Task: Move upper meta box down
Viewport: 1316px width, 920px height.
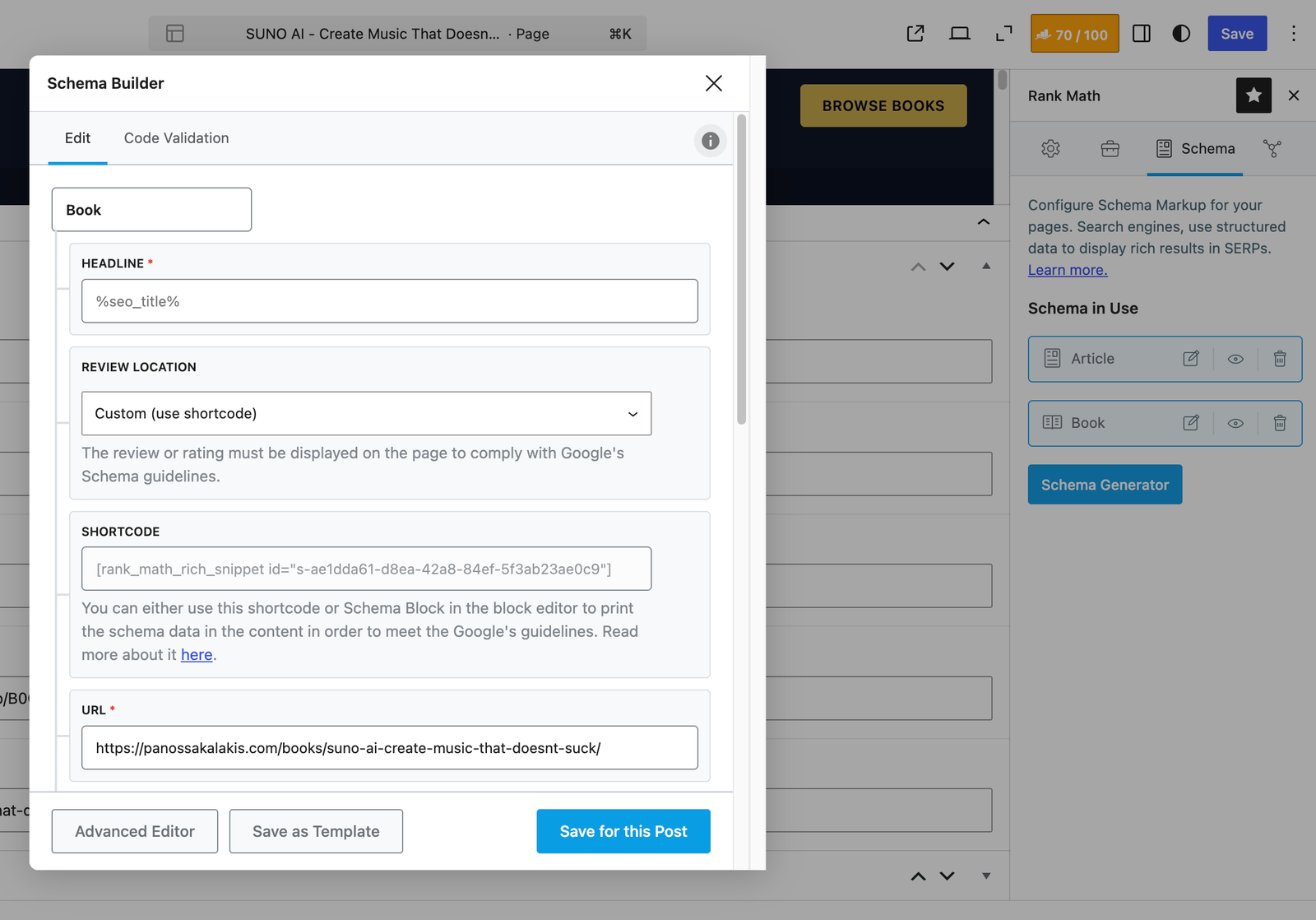Action: tap(948, 267)
